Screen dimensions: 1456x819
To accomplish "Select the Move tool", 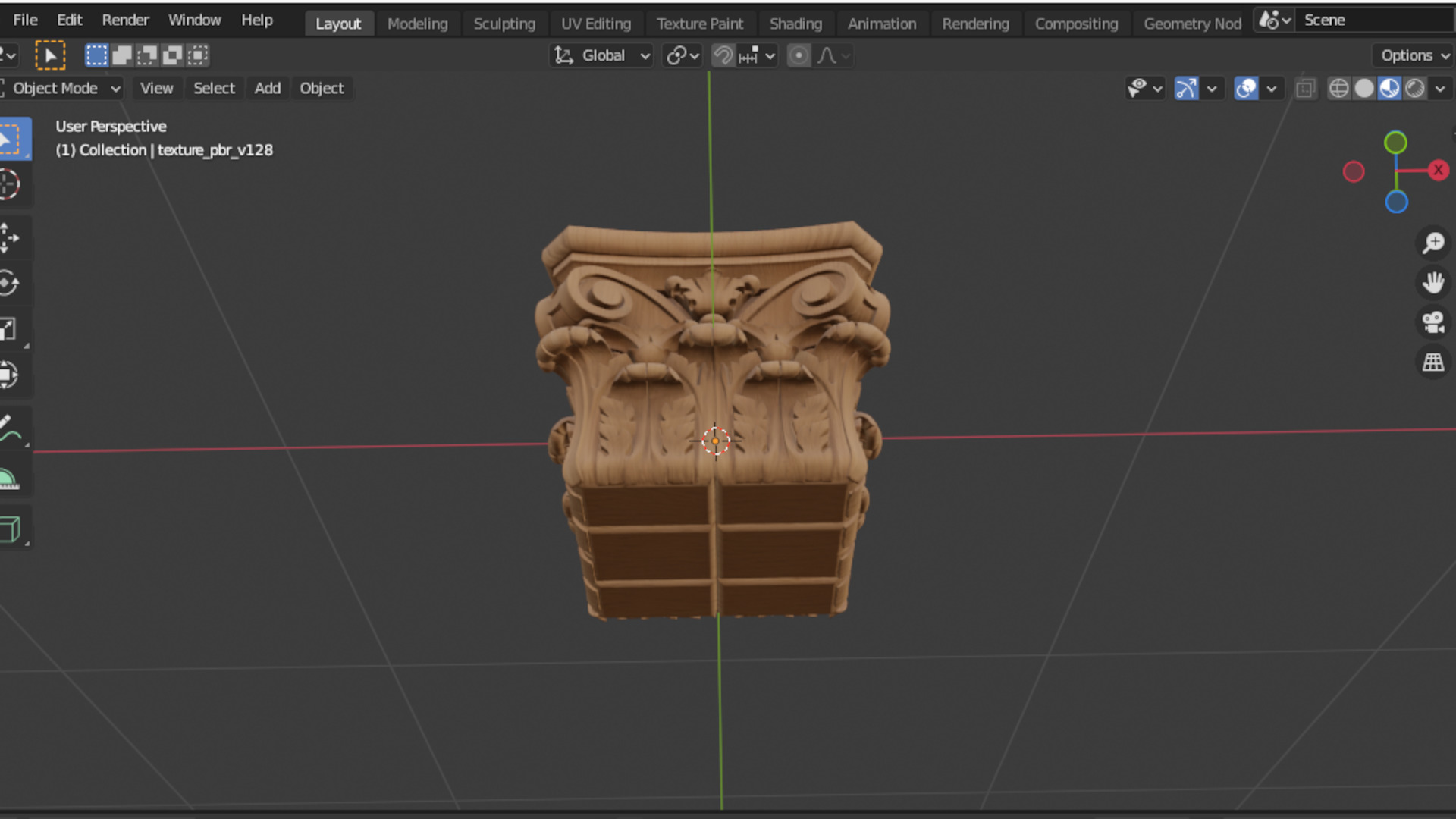I will (x=9, y=237).
